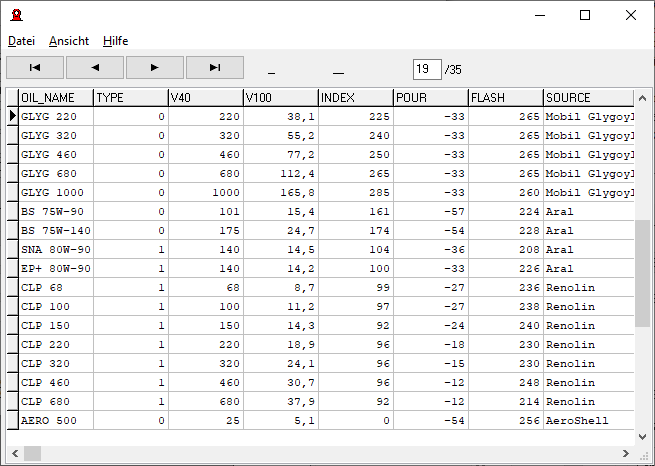Select the row indicator for GLYG 220

click(x=13, y=116)
